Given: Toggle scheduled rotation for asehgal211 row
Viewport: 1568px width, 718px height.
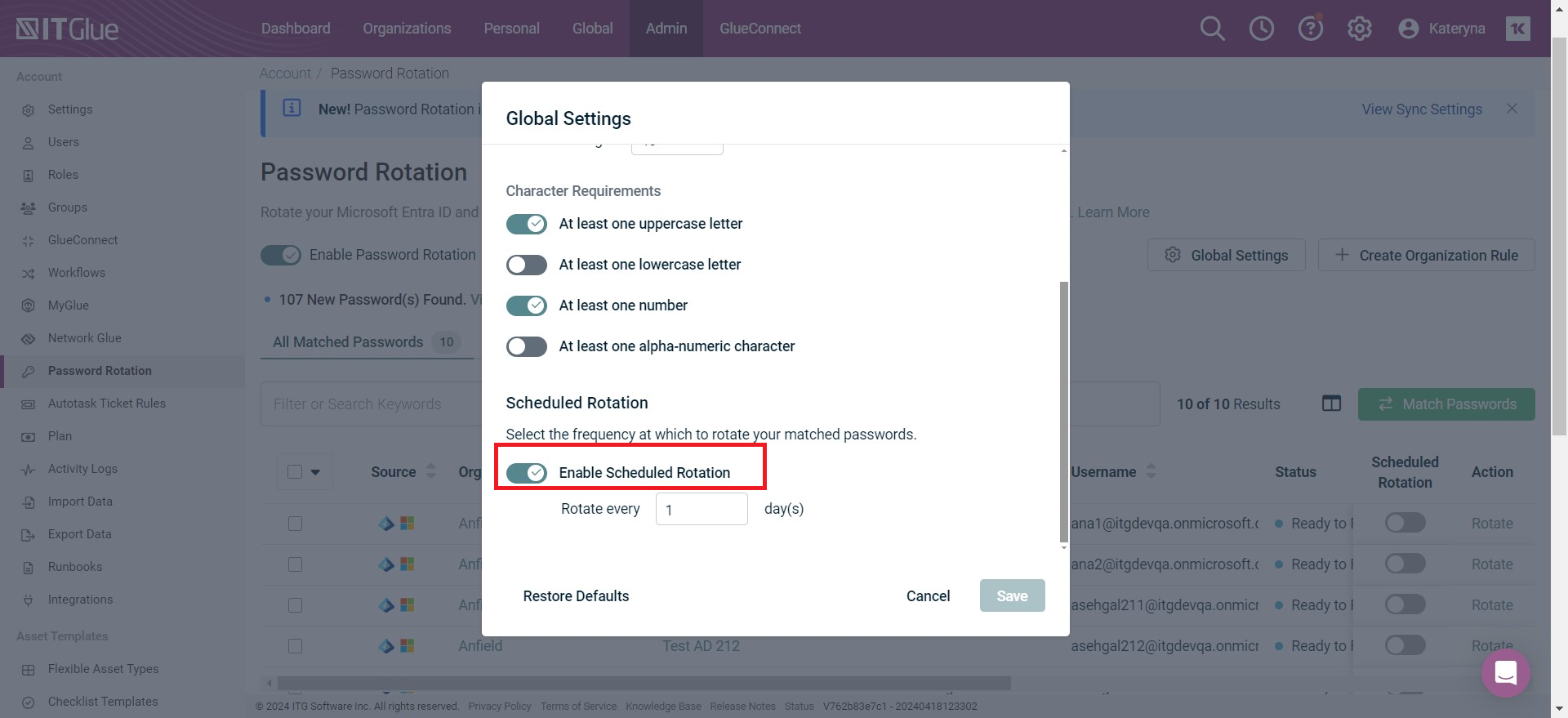Looking at the screenshot, I should (1405, 604).
